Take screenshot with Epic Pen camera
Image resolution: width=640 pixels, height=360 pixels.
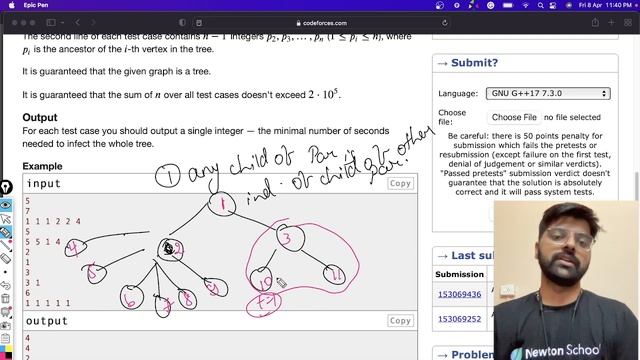[x=5, y=325]
